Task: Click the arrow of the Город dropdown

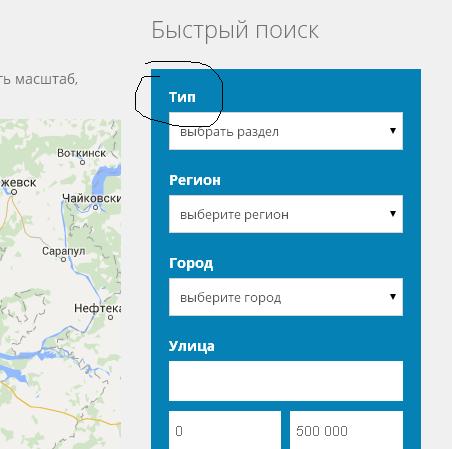Action: [x=393, y=297]
